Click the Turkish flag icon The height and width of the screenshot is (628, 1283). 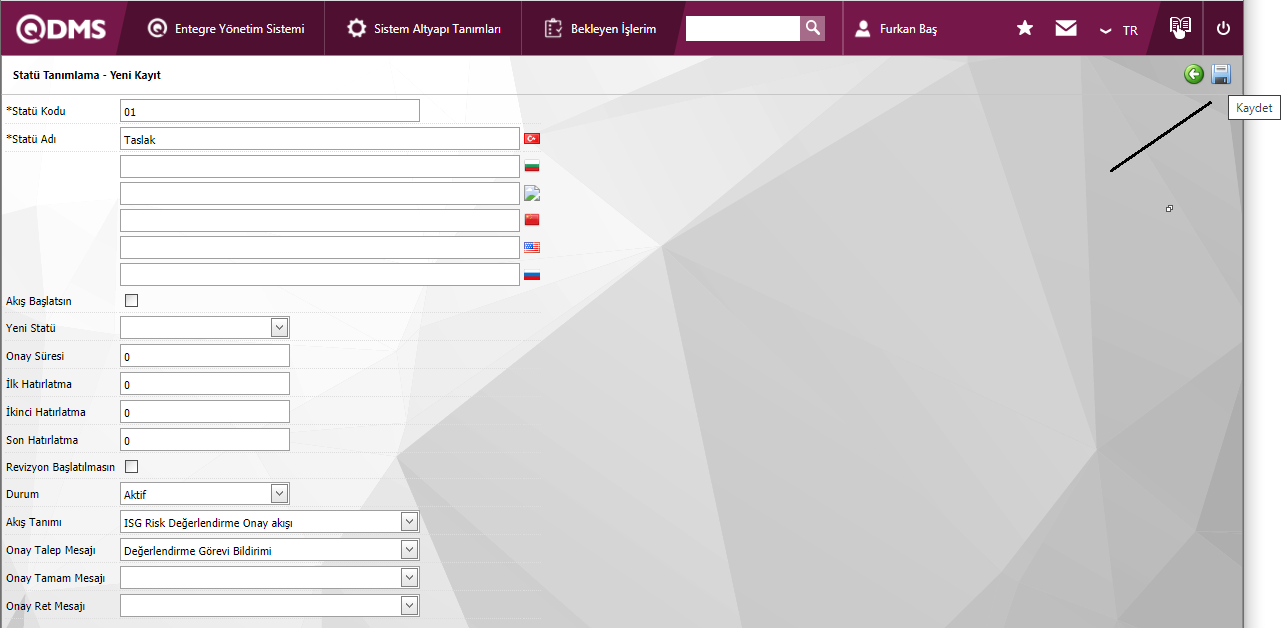point(532,138)
